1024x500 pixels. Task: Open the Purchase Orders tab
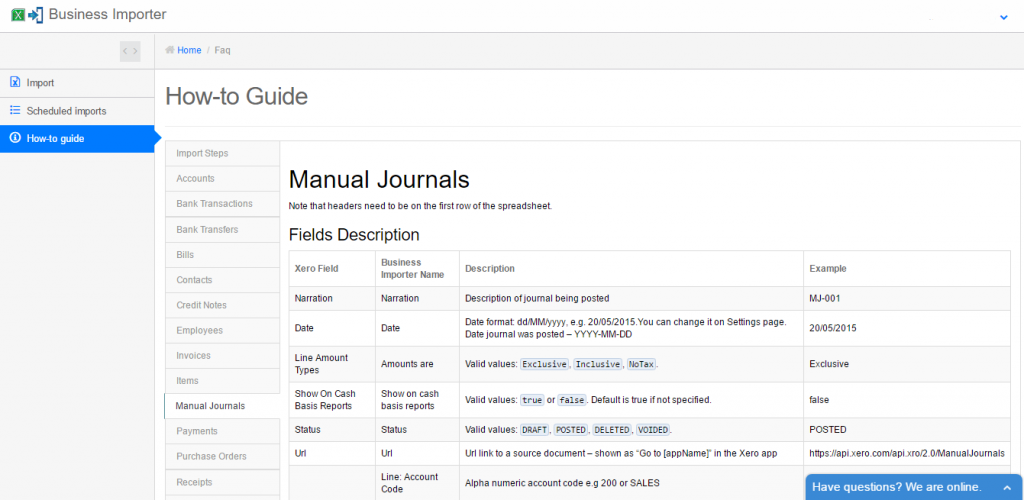click(x=222, y=456)
